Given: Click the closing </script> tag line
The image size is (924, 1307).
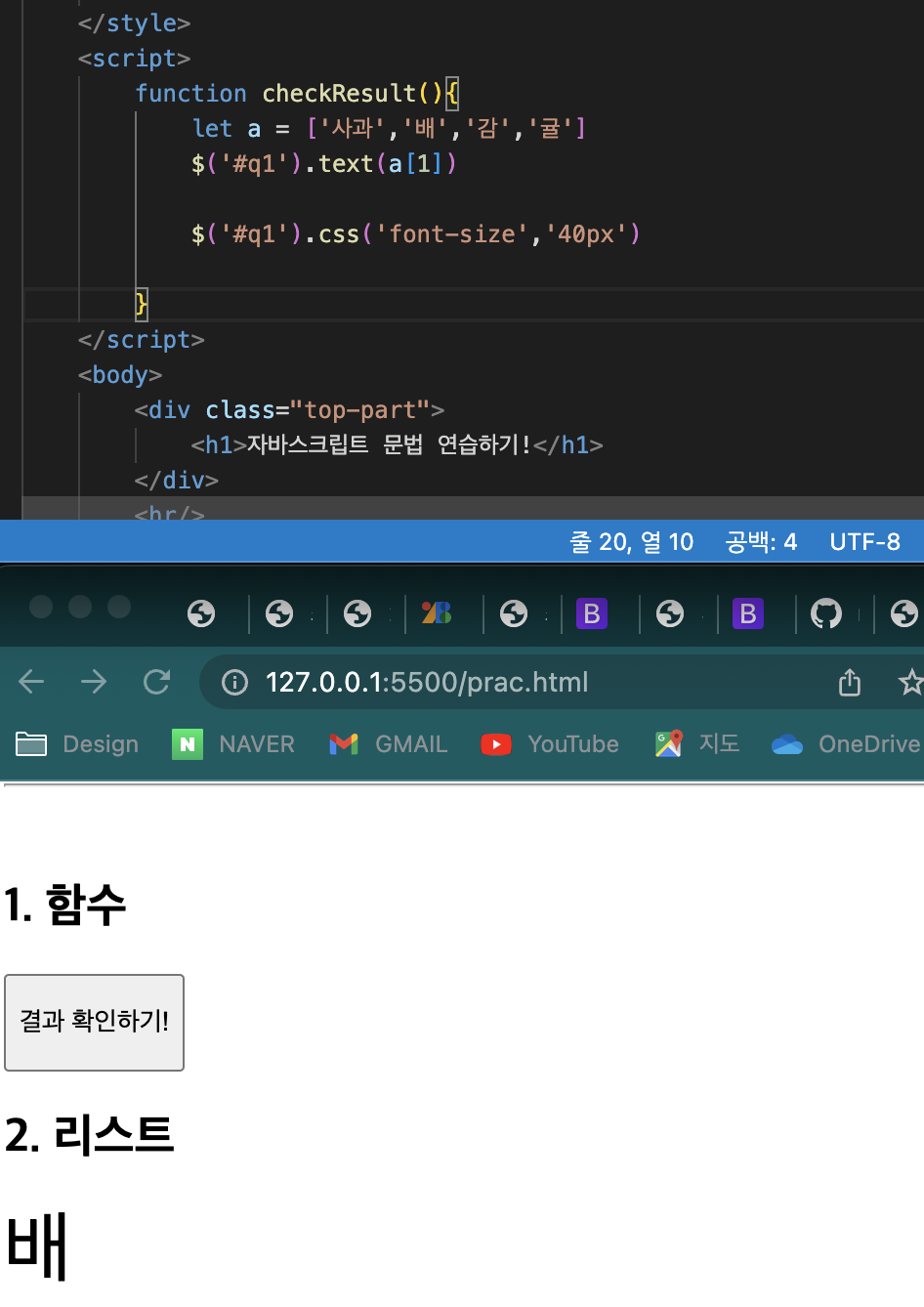Looking at the screenshot, I should coord(142,340).
